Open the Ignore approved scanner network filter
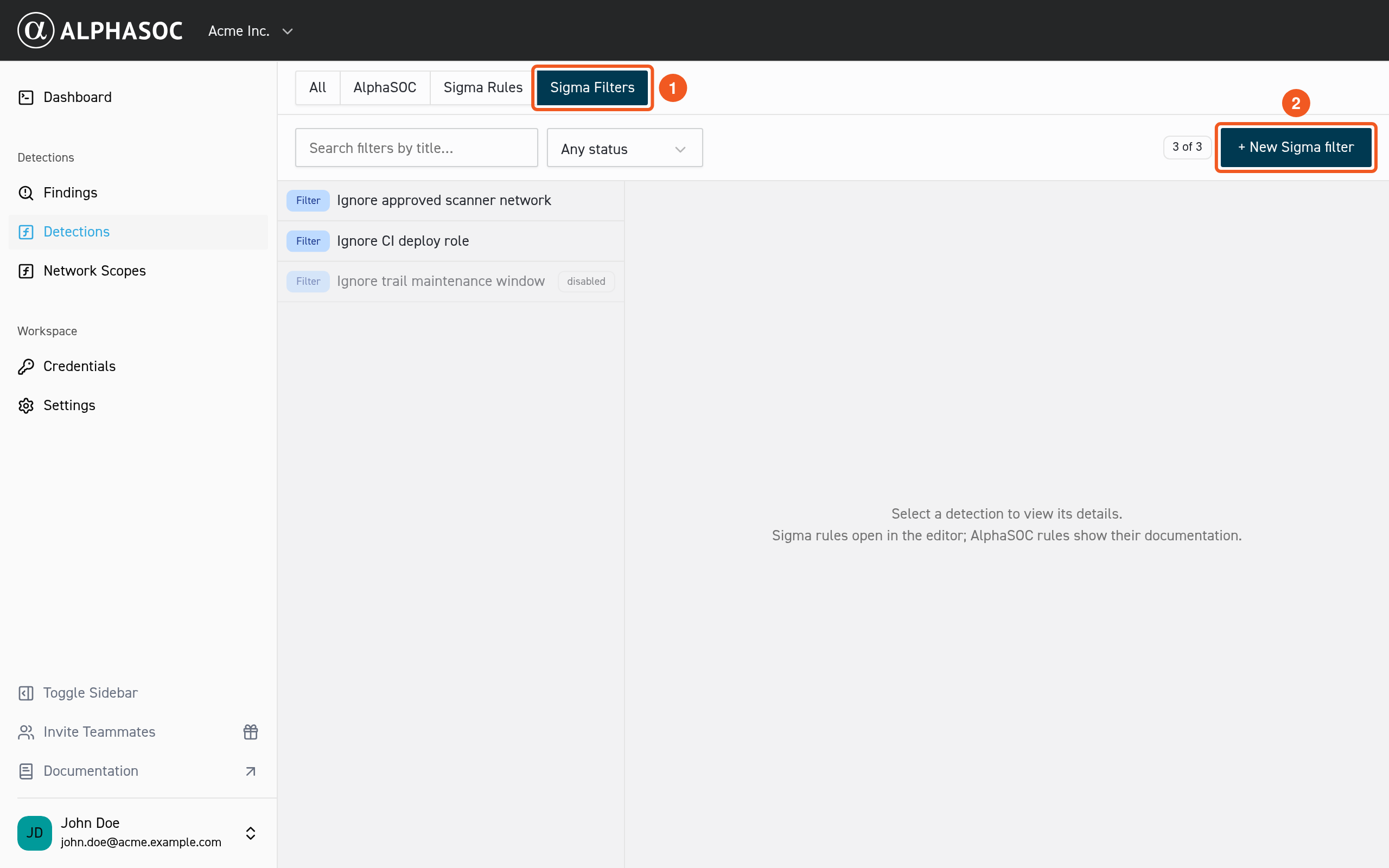1389x868 pixels. [450, 200]
